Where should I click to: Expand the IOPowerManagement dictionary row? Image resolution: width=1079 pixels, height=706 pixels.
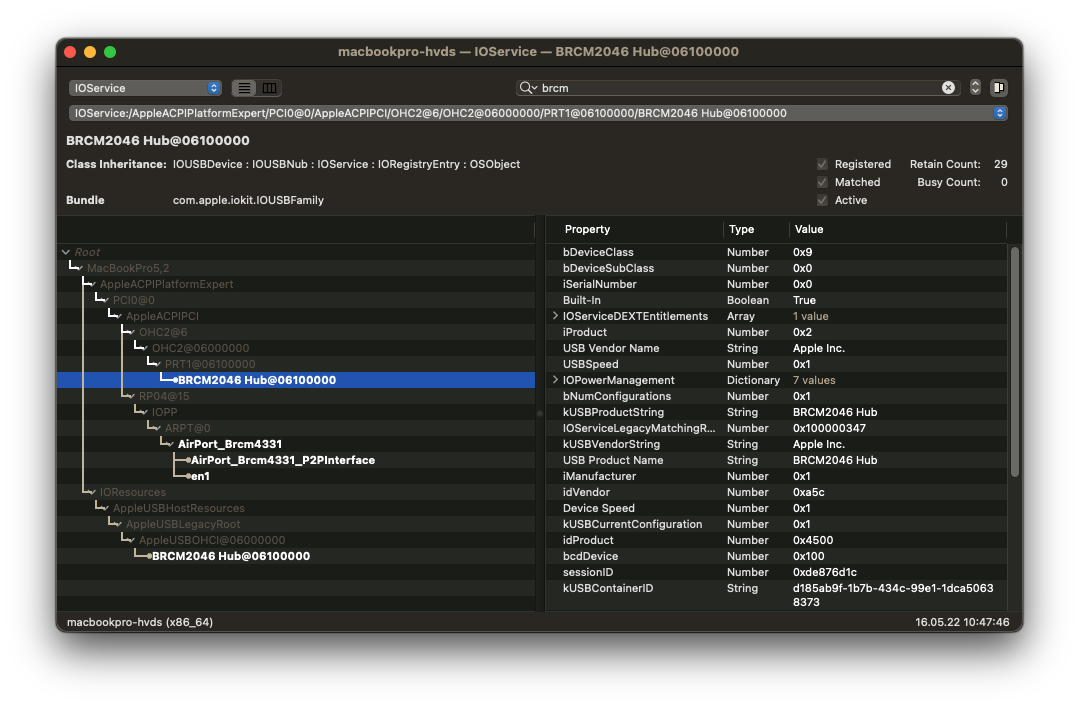pyautogui.click(x=555, y=380)
